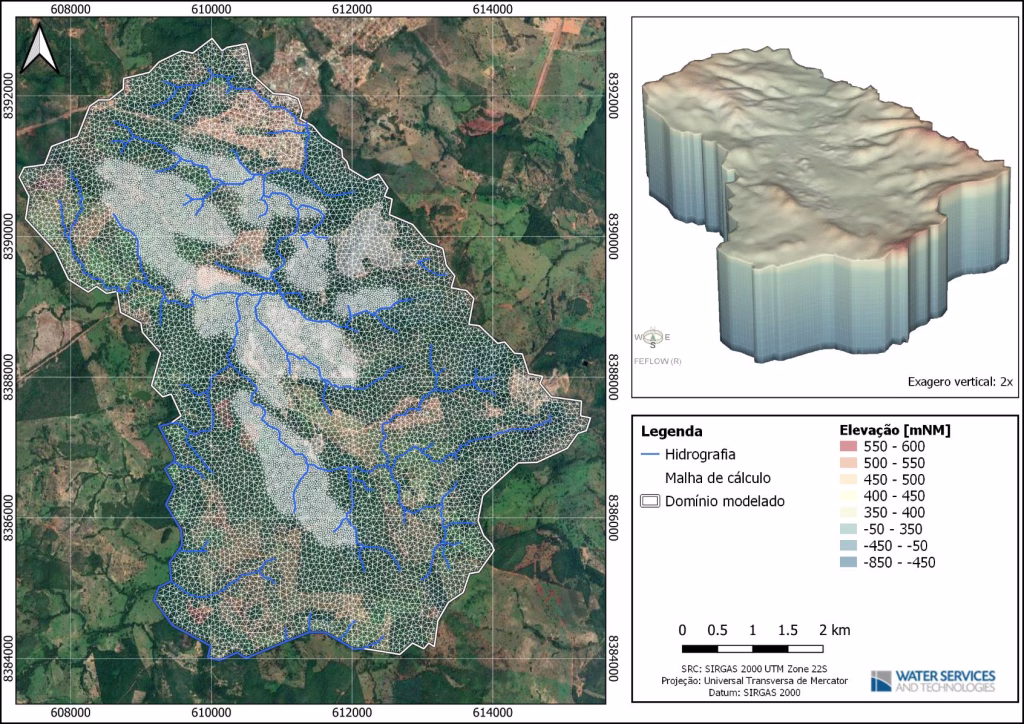Click the Water Services and Technologies logo

pos(933,681)
